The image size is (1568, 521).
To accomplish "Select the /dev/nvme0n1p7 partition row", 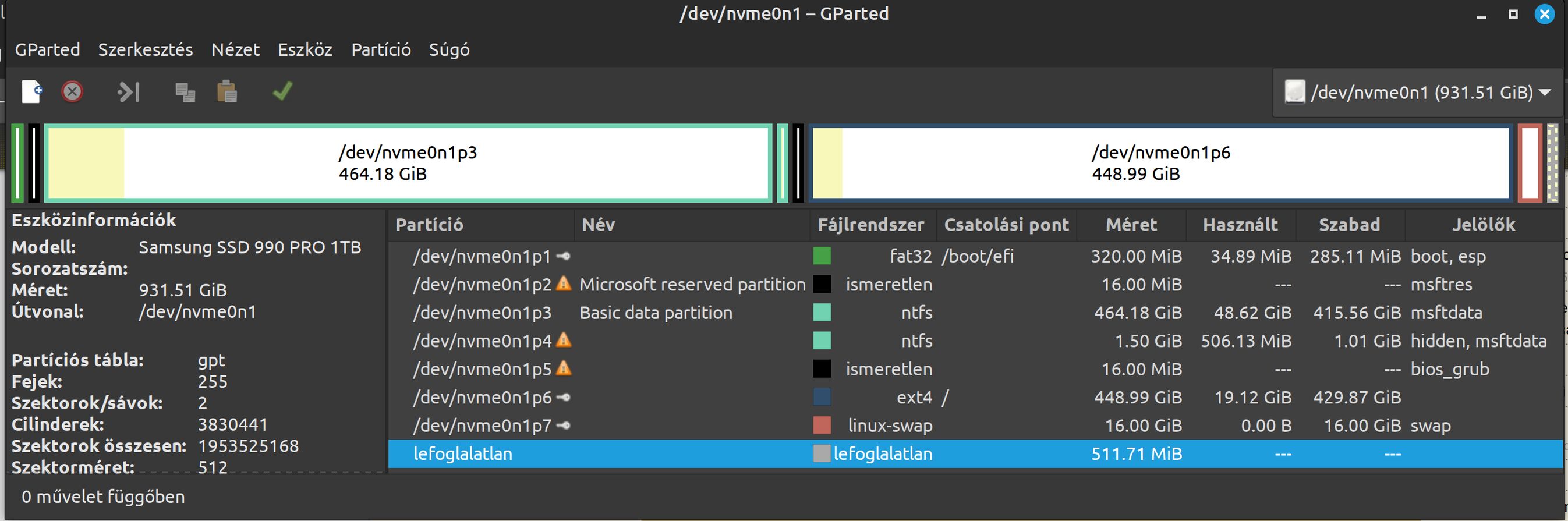I will pos(976,426).
